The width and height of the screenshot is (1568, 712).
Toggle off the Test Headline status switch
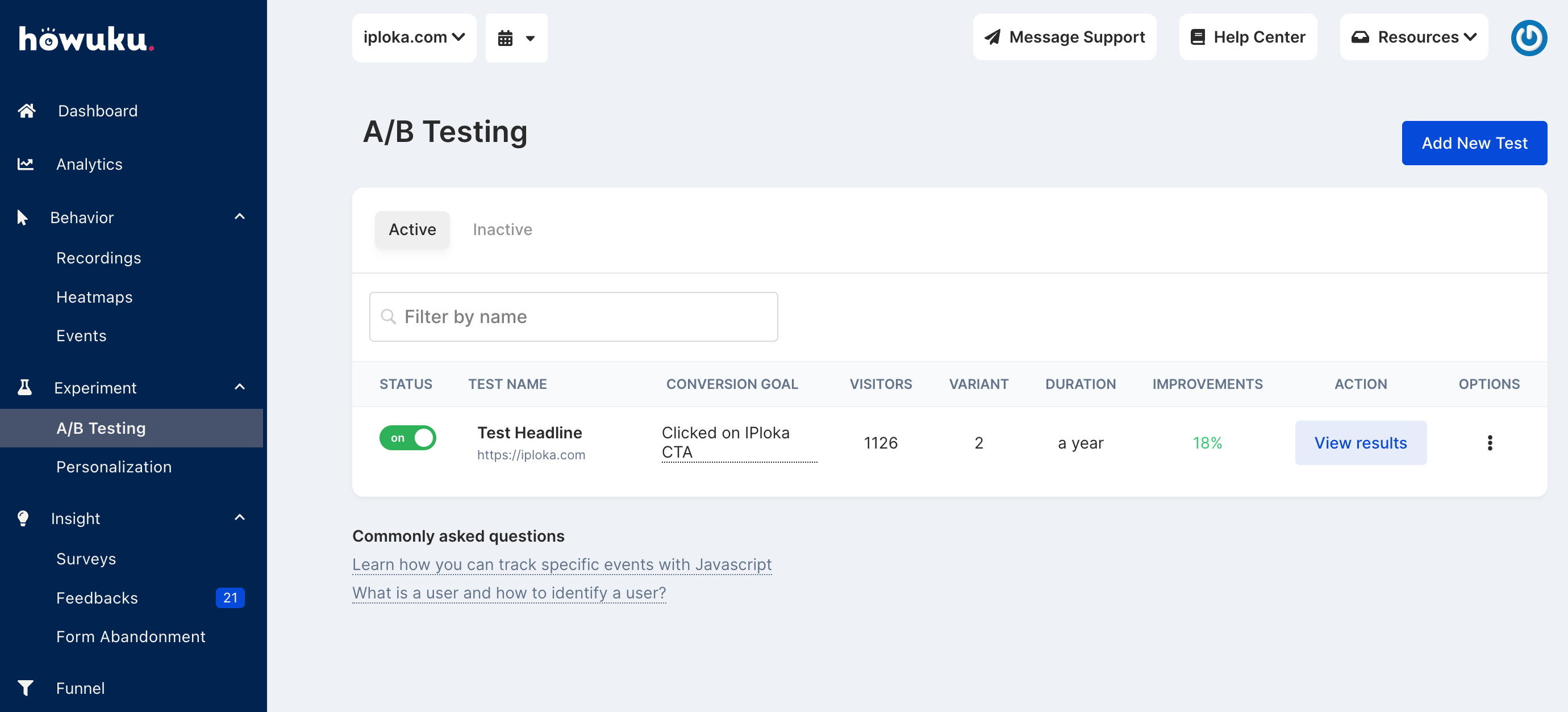(407, 438)
